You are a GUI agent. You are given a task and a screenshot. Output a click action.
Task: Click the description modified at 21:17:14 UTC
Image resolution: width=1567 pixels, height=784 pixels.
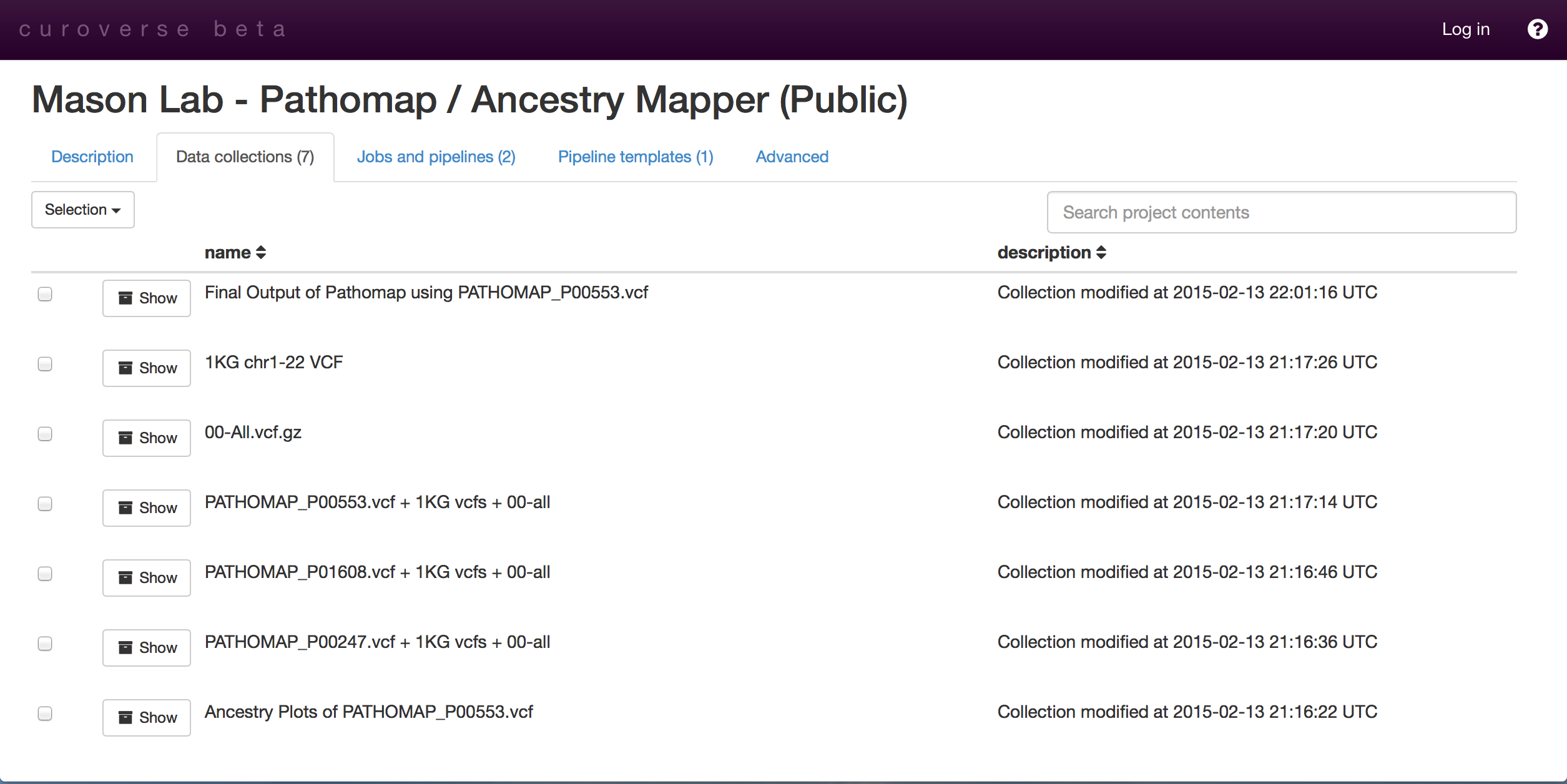coord(1187,502)
